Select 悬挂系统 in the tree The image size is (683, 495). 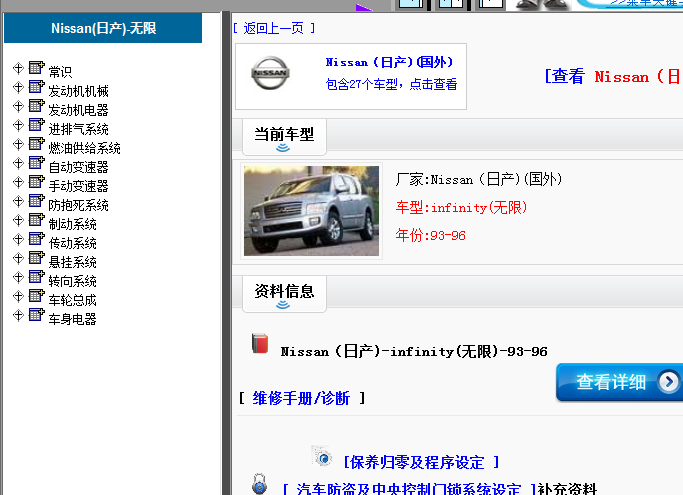coord(72,262)
